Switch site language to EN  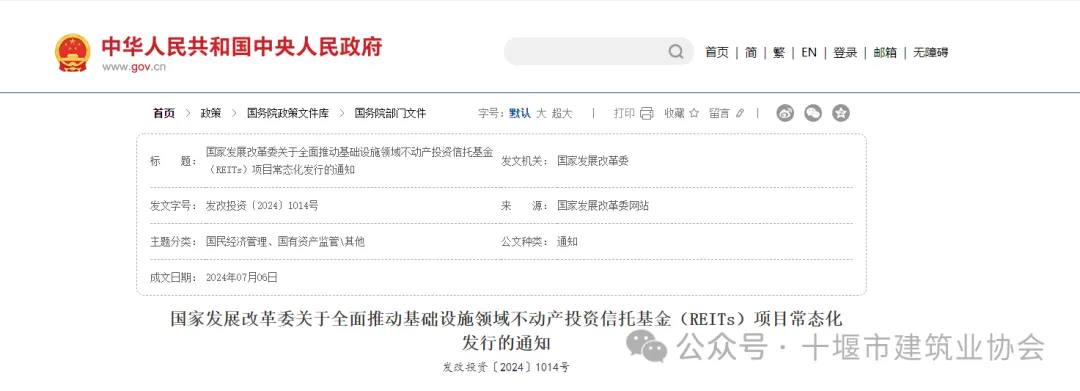point(809,52)
